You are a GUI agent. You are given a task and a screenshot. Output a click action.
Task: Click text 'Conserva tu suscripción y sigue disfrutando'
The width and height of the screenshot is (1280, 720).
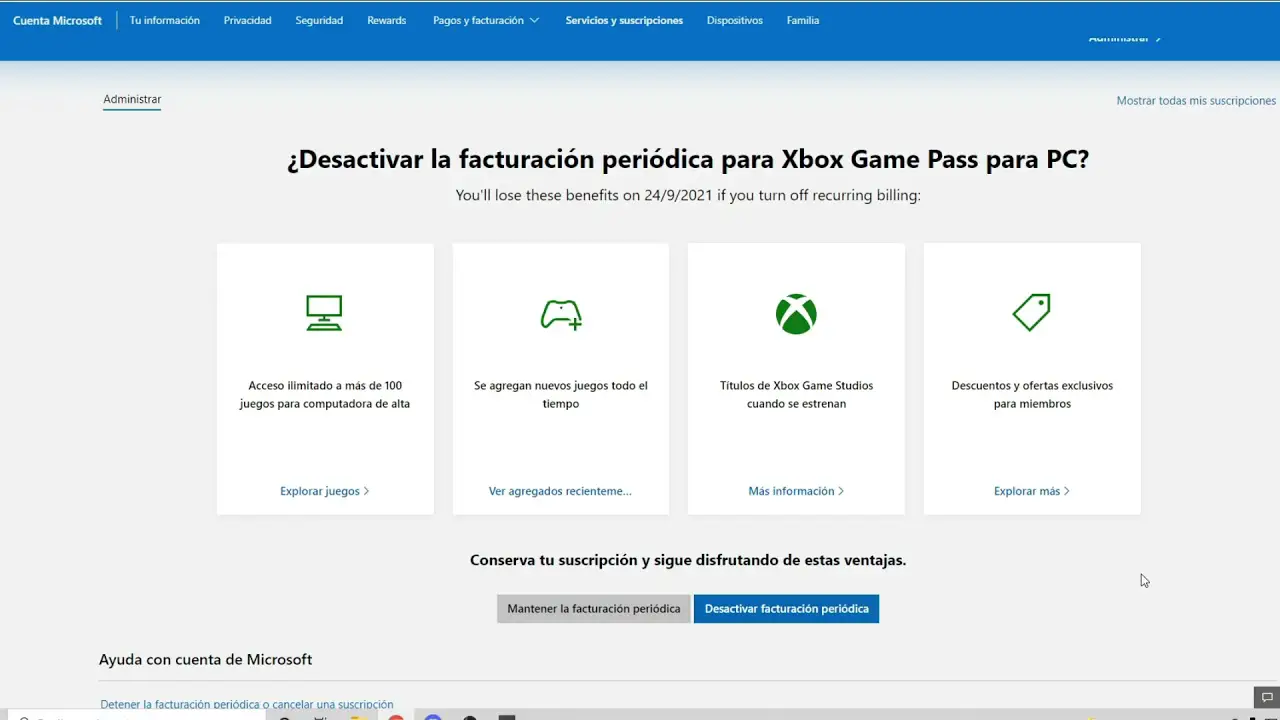pyautogui.click(x=688, y=560)
